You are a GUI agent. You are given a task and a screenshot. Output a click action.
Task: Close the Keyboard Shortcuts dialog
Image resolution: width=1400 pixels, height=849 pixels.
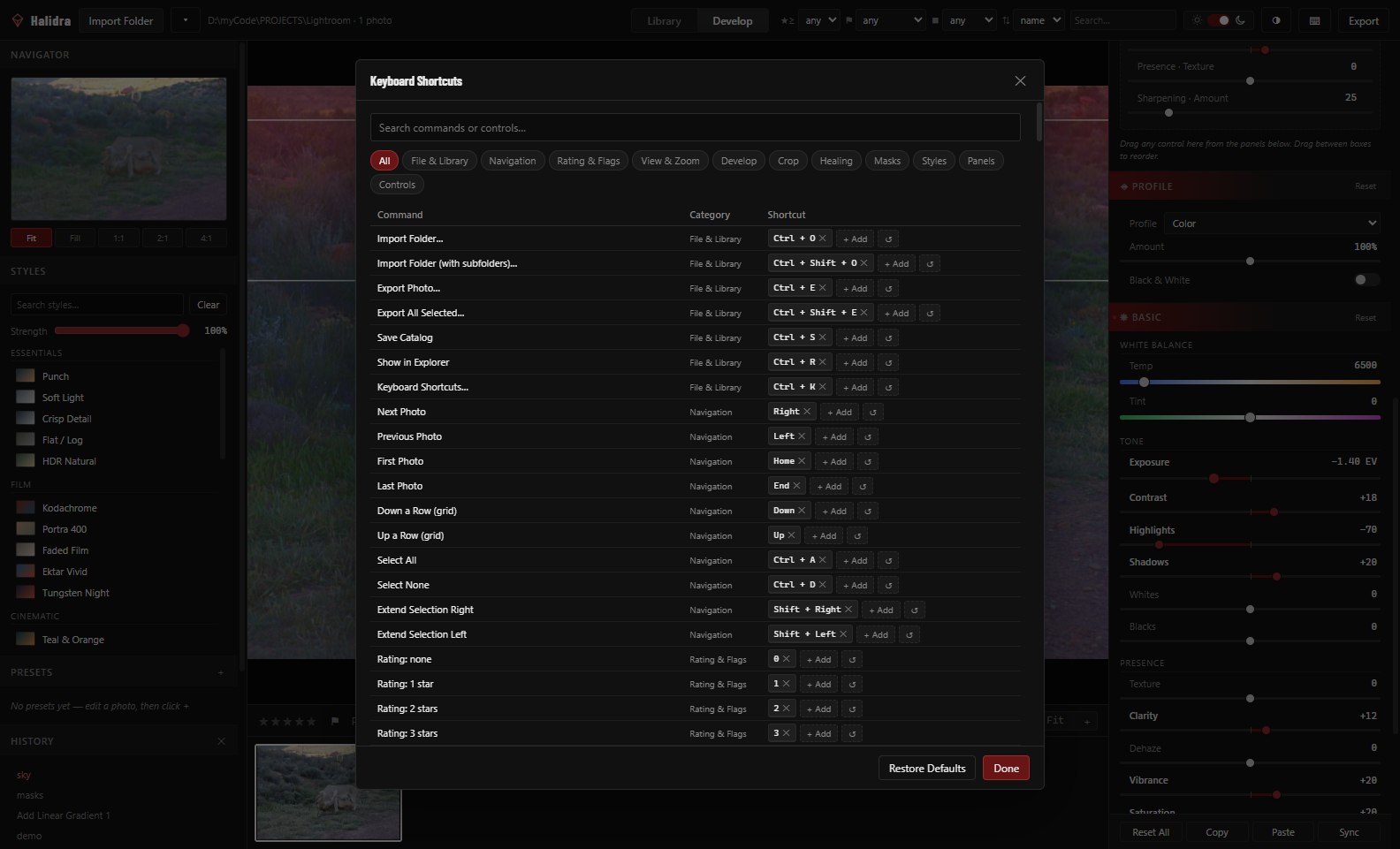(x=1020, y=81)
